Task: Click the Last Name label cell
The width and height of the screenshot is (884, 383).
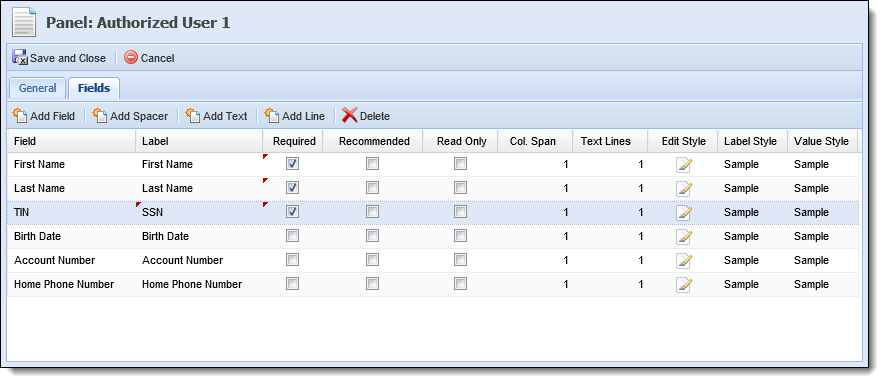Action: pos(199,188)
